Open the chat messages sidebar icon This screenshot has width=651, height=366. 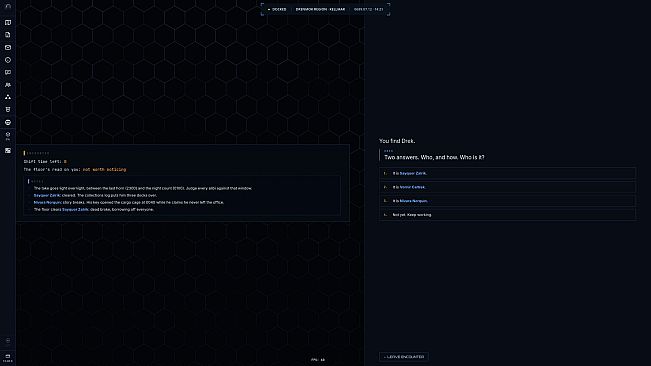click(8, 72)
